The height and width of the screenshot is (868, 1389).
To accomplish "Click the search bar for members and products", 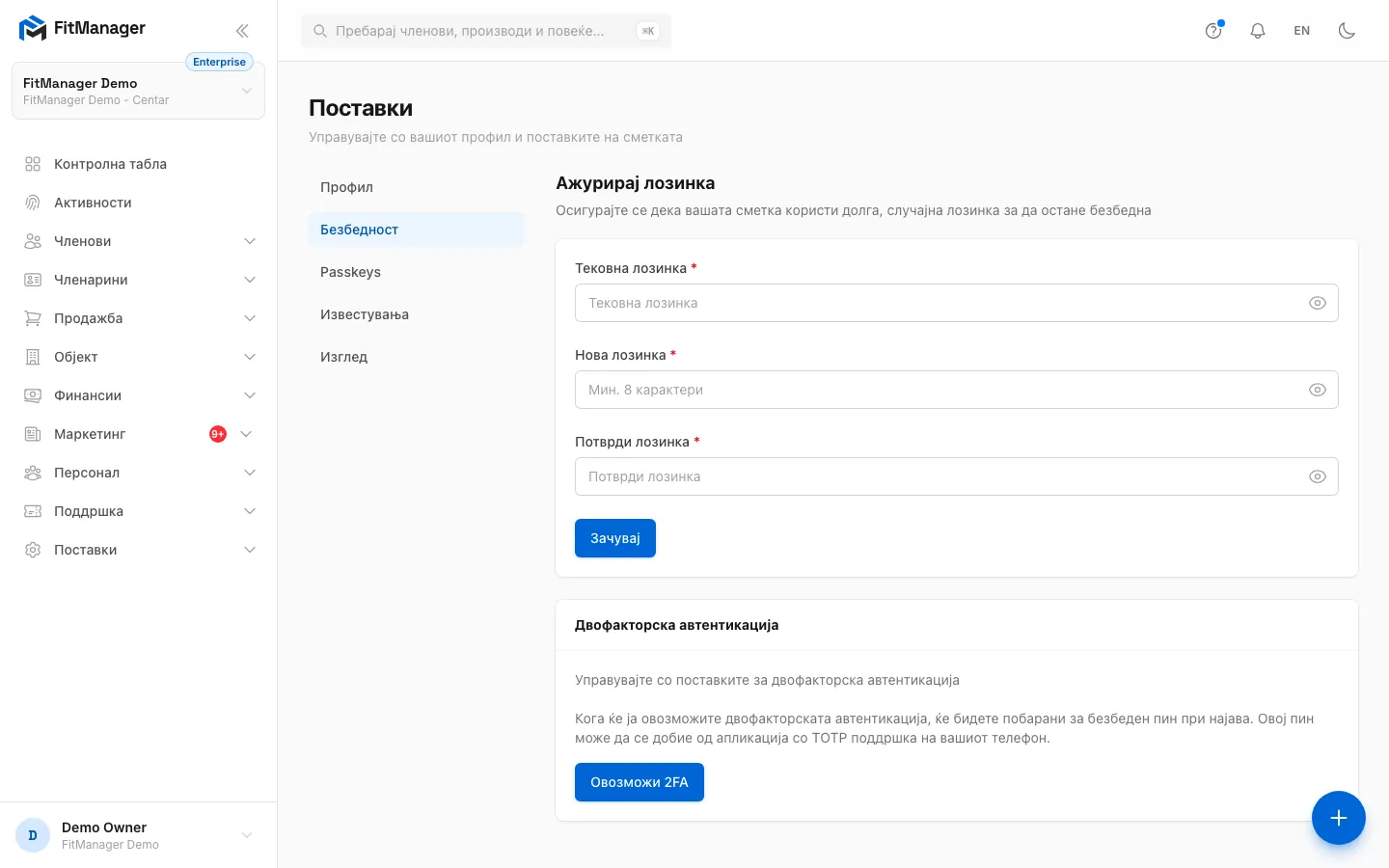I will 486,31.
